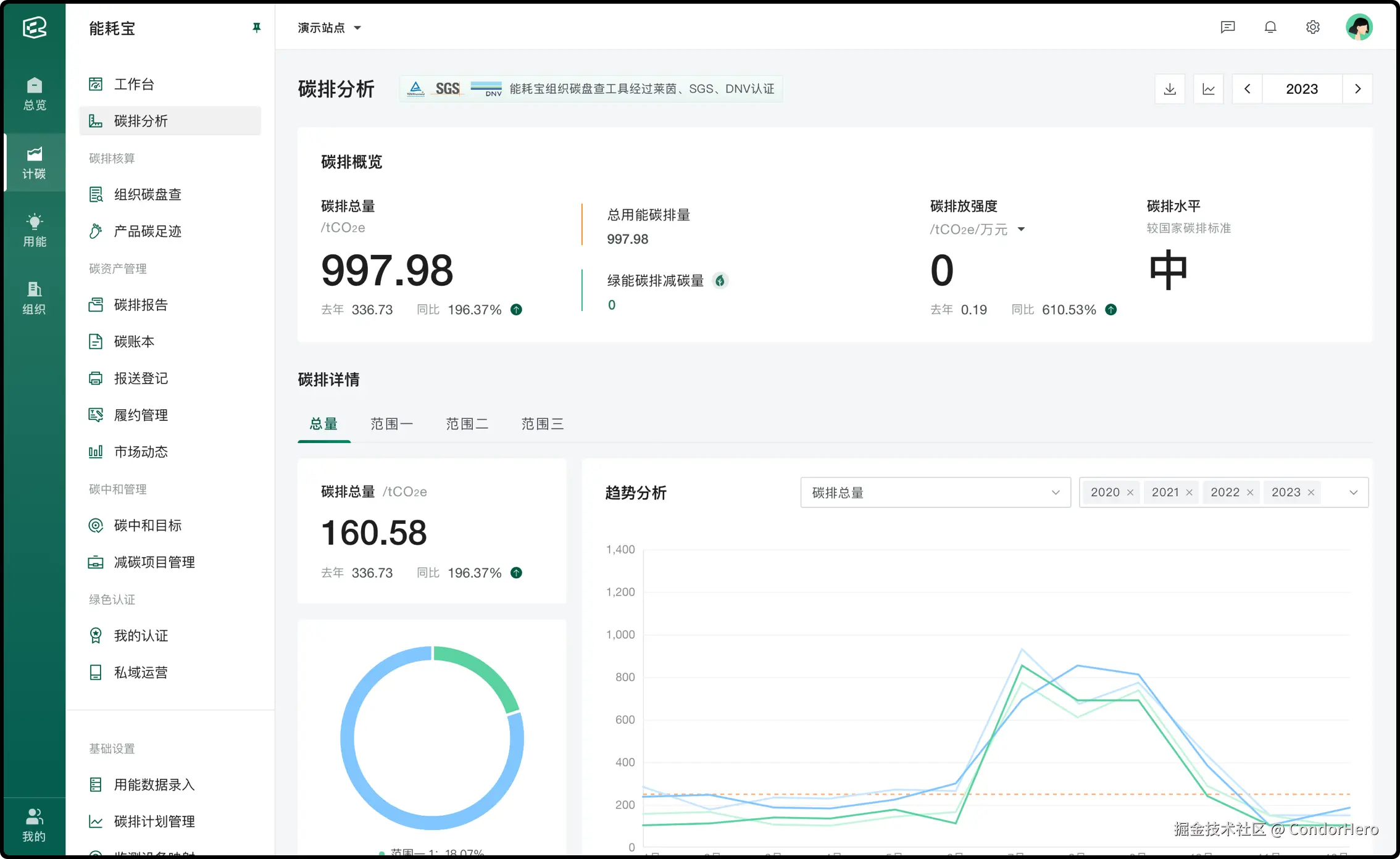Open 履约管理 menu item
This screenshot has height=859, width=1400.
[170, 415]
